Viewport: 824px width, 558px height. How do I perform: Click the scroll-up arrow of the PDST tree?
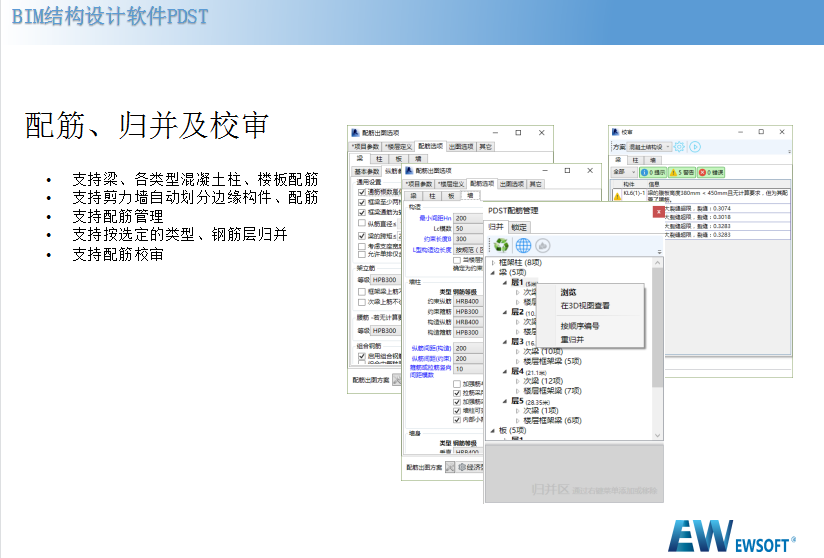click(x=657, y=262)
